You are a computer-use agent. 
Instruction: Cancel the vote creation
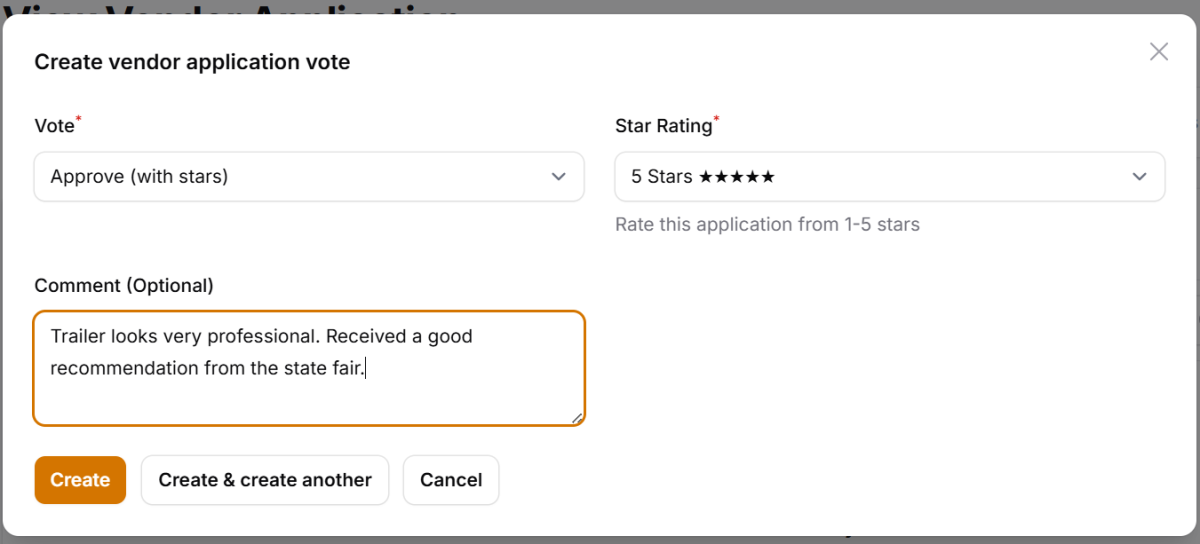point(451,480)
